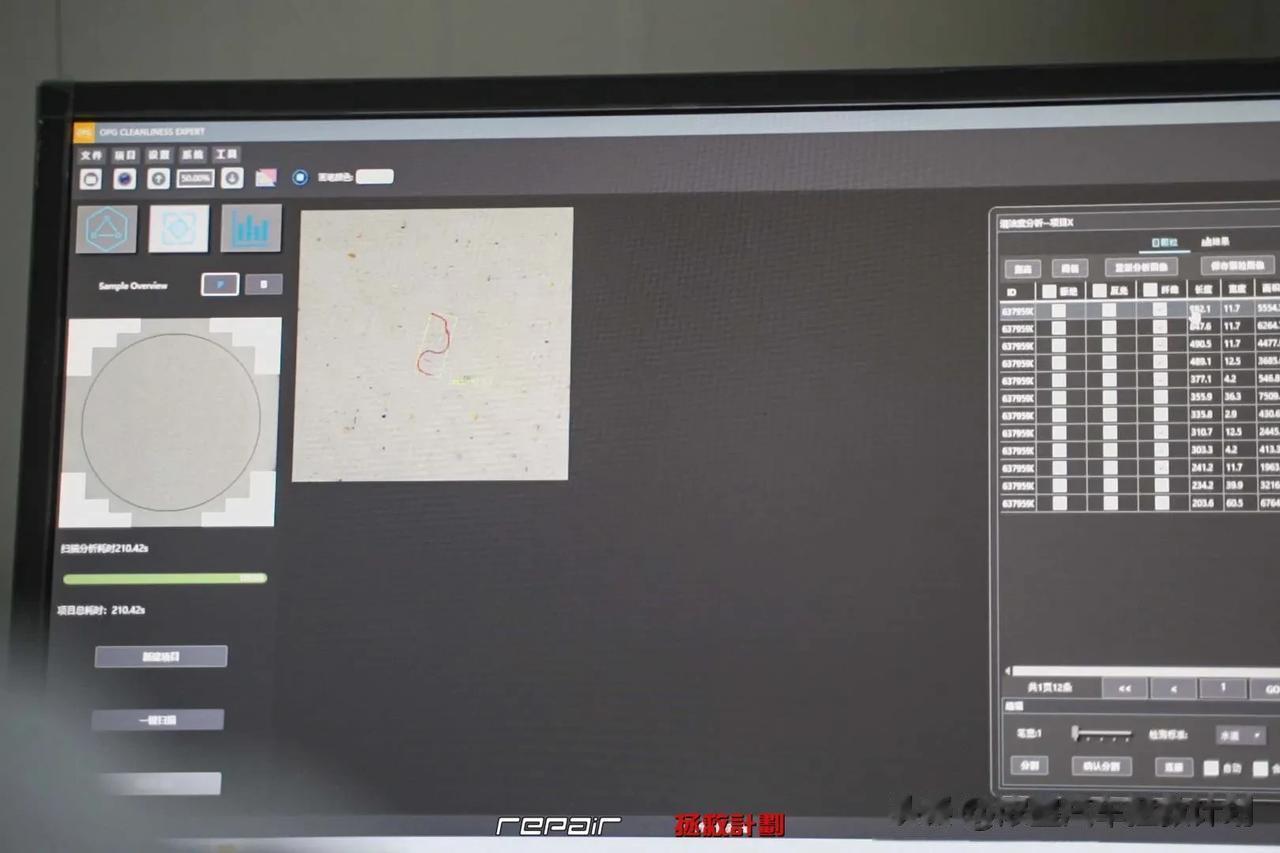Select the highlighted scan view panel icon
This screenshot has height=853, width=1280.
(179, 229)
